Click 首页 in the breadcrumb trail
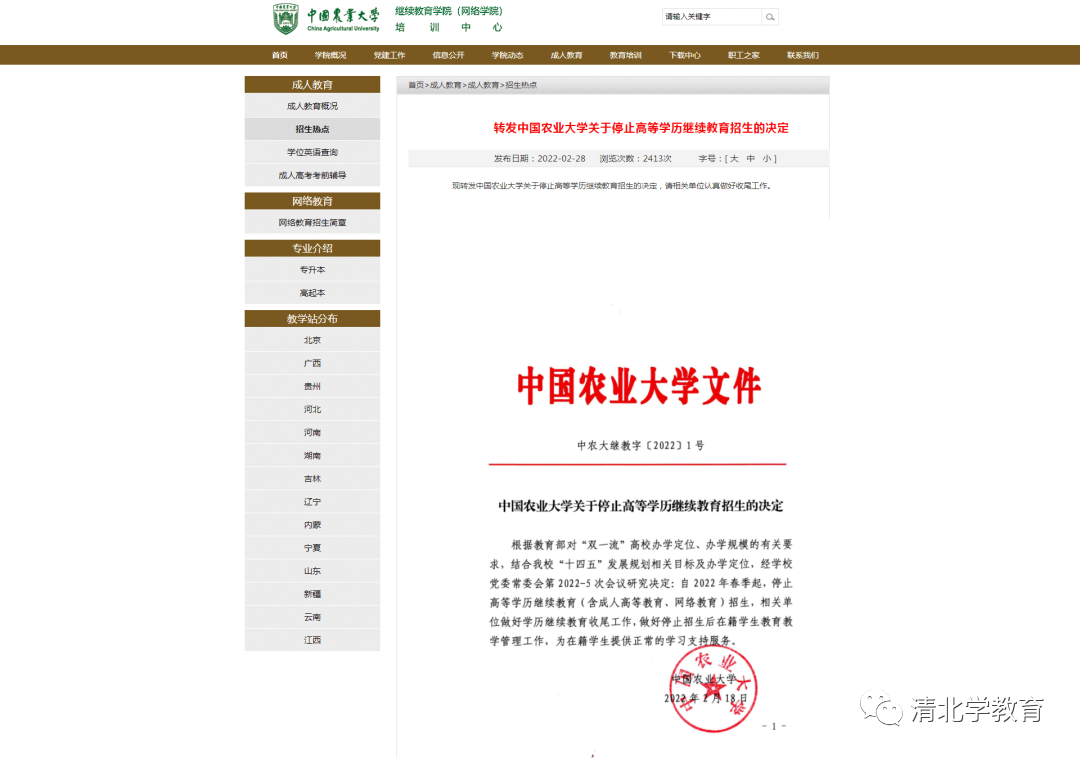 click(416, 85)
